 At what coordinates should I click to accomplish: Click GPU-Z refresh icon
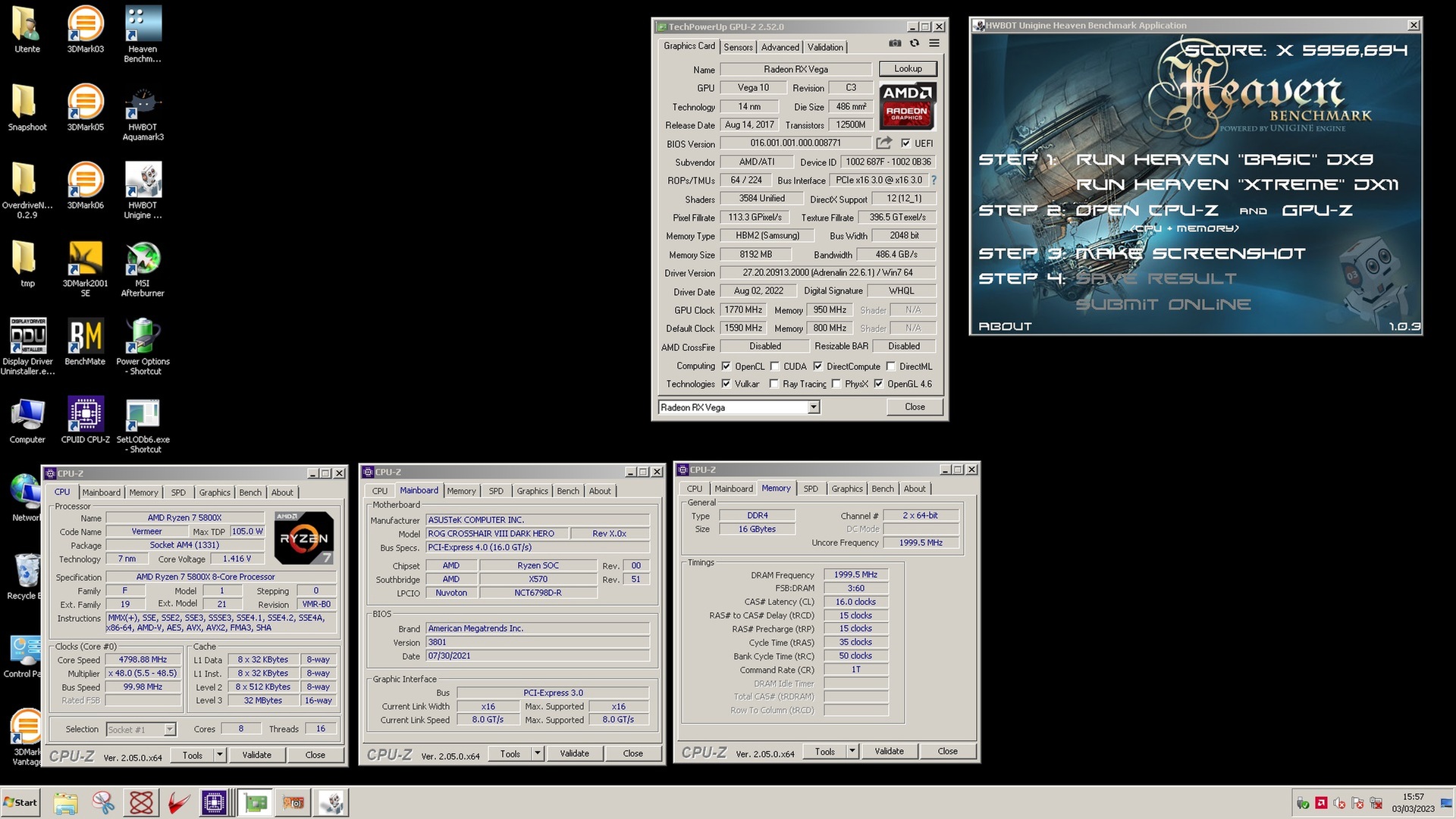pos(915,44)
